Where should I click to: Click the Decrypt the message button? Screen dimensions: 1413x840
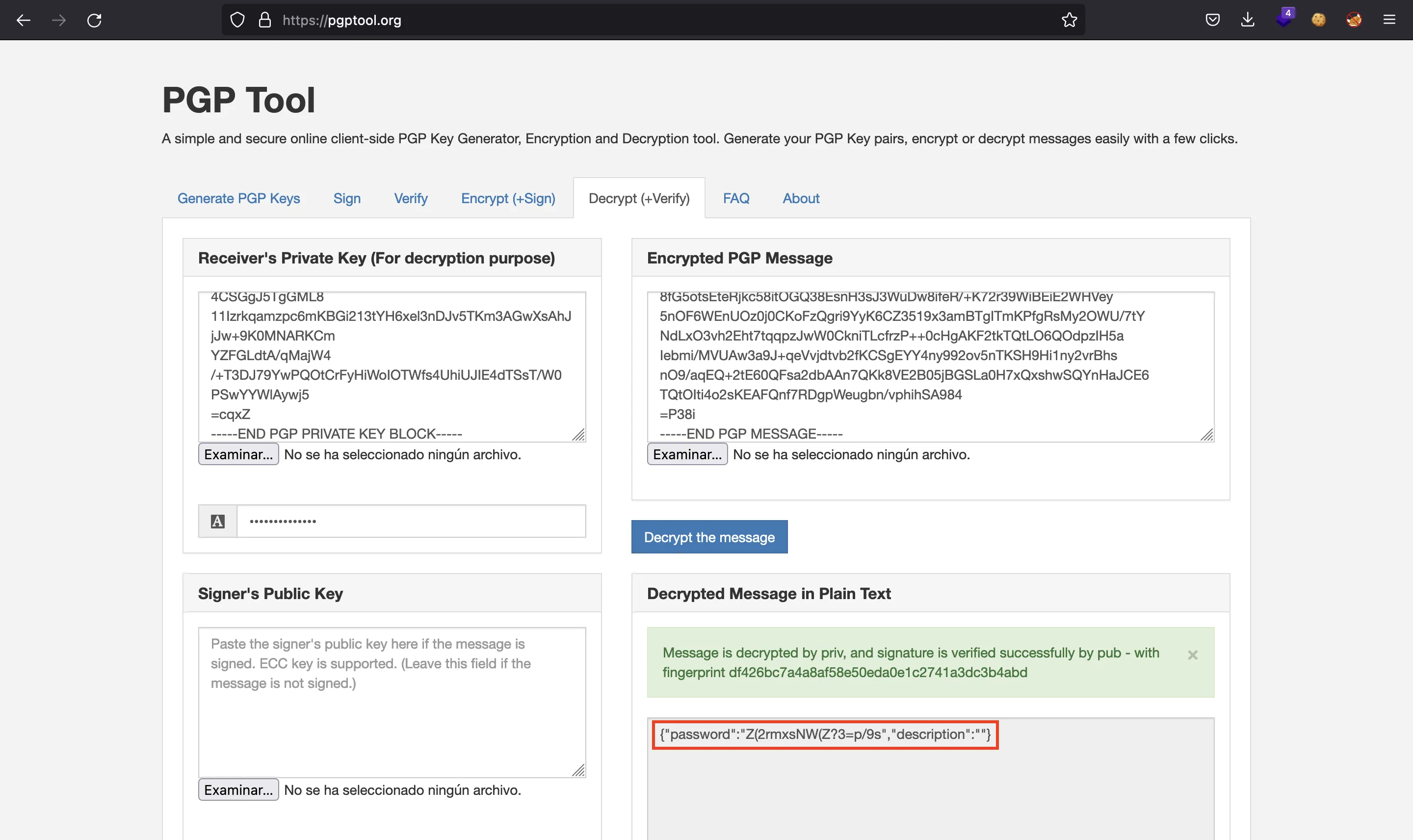(709, 537)
